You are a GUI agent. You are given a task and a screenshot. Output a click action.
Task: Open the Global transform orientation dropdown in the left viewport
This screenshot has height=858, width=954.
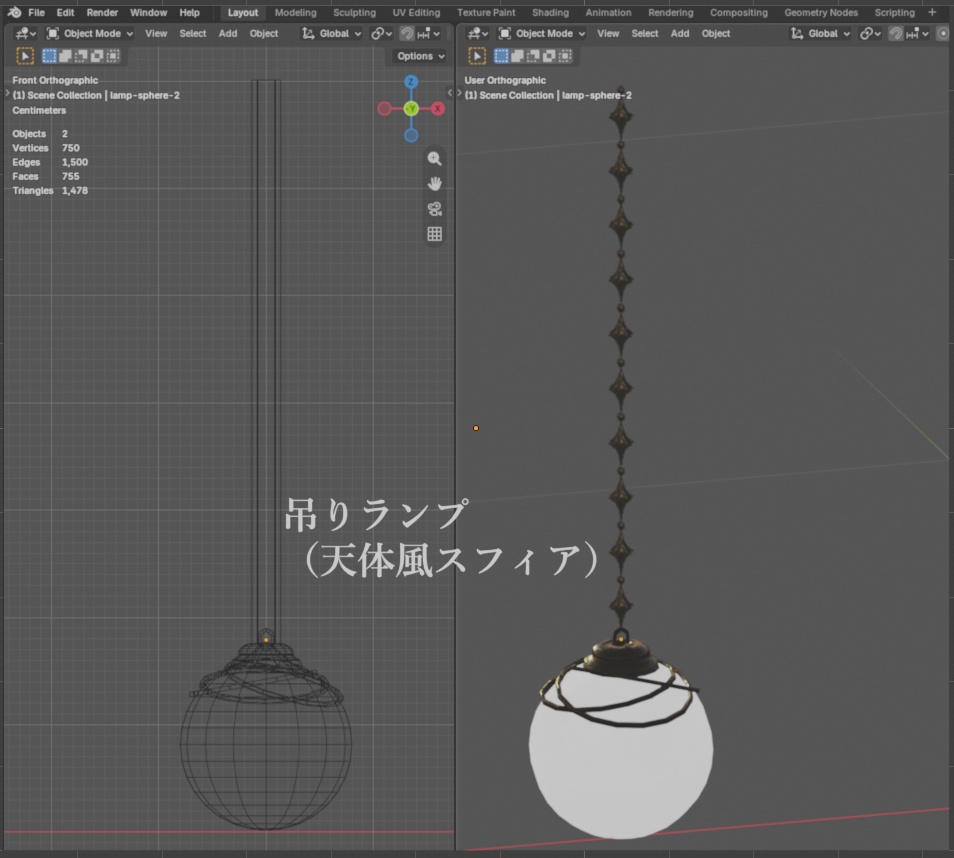pyautogui.click(x=332, y=33)
